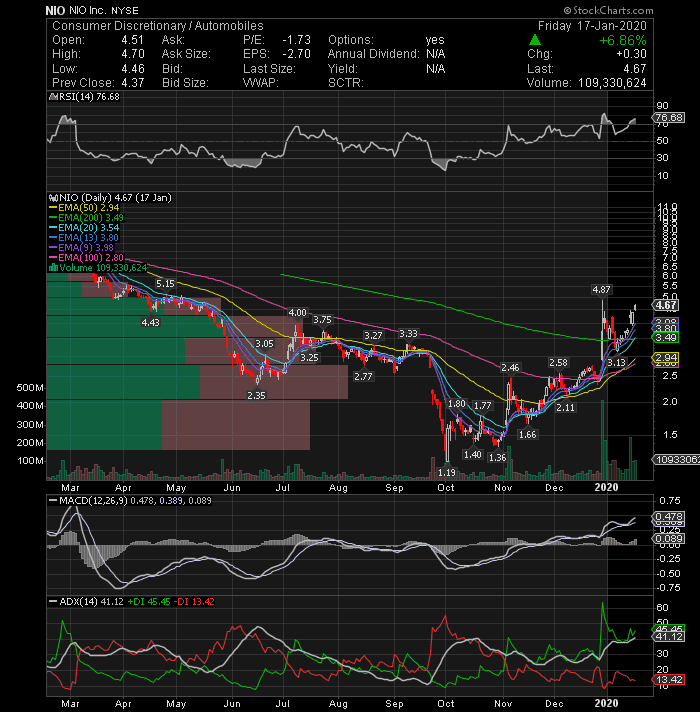Click the Options yes value

[435, 40]
